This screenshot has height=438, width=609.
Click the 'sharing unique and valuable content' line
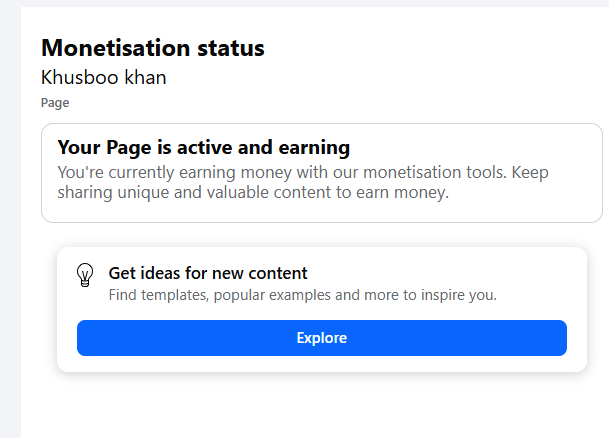pos(206,193)
